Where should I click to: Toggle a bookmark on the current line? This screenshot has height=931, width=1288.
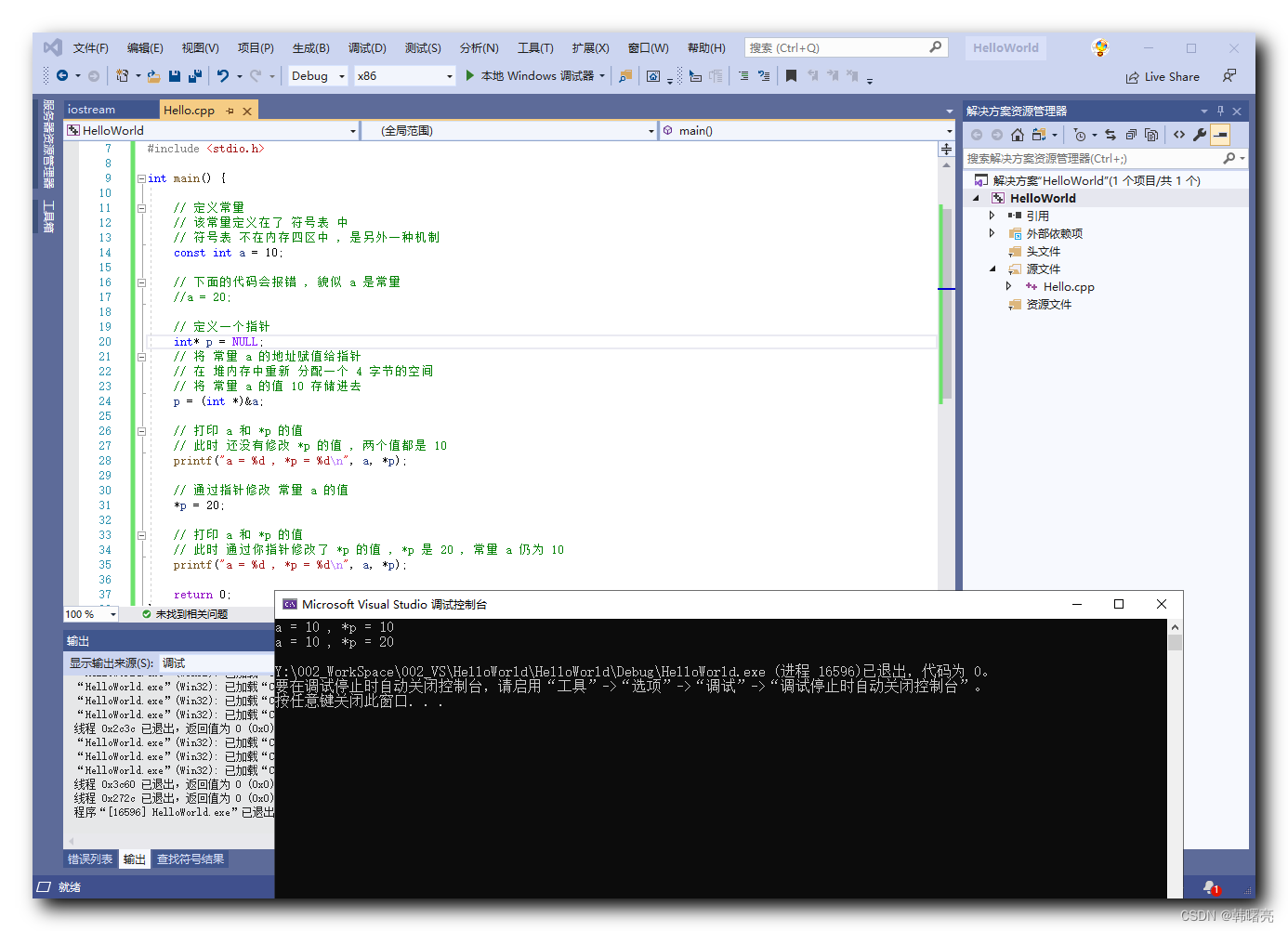point(791,76)
